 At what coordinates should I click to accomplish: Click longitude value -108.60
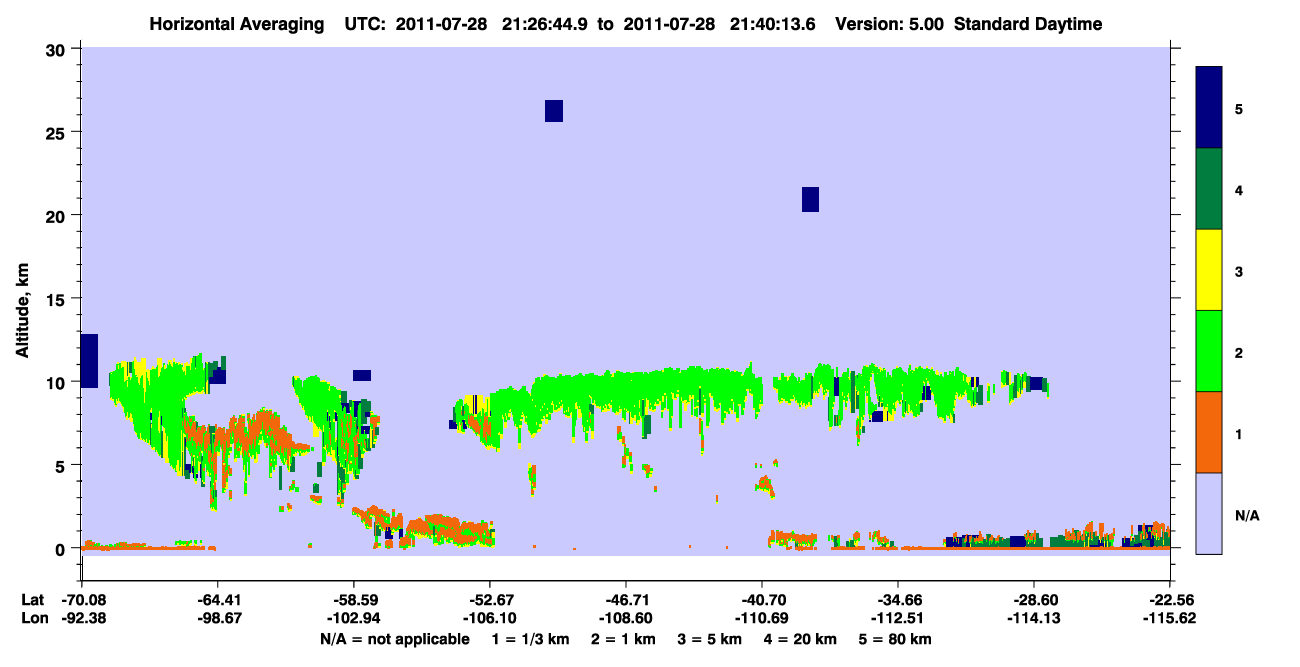pyautogui.click(x=625, y=618)
